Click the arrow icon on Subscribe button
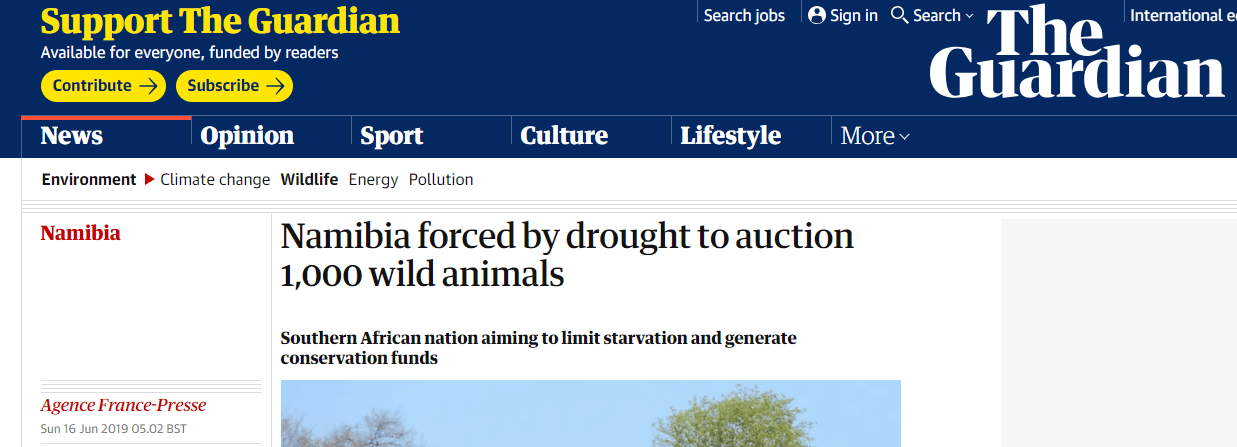The width and height of the screenshot is (1237, 447). [x=276, y=86]
